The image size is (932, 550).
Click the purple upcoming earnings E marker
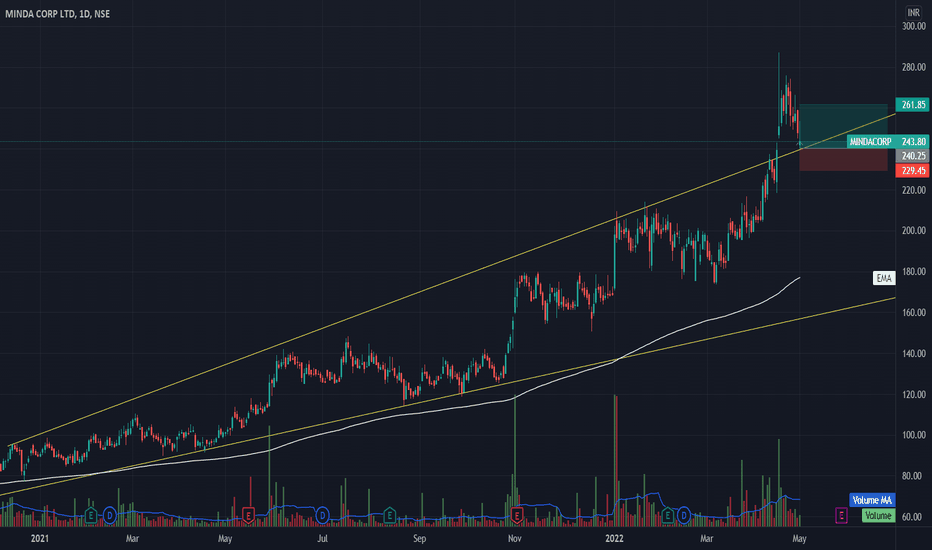[x=841, y=516]
